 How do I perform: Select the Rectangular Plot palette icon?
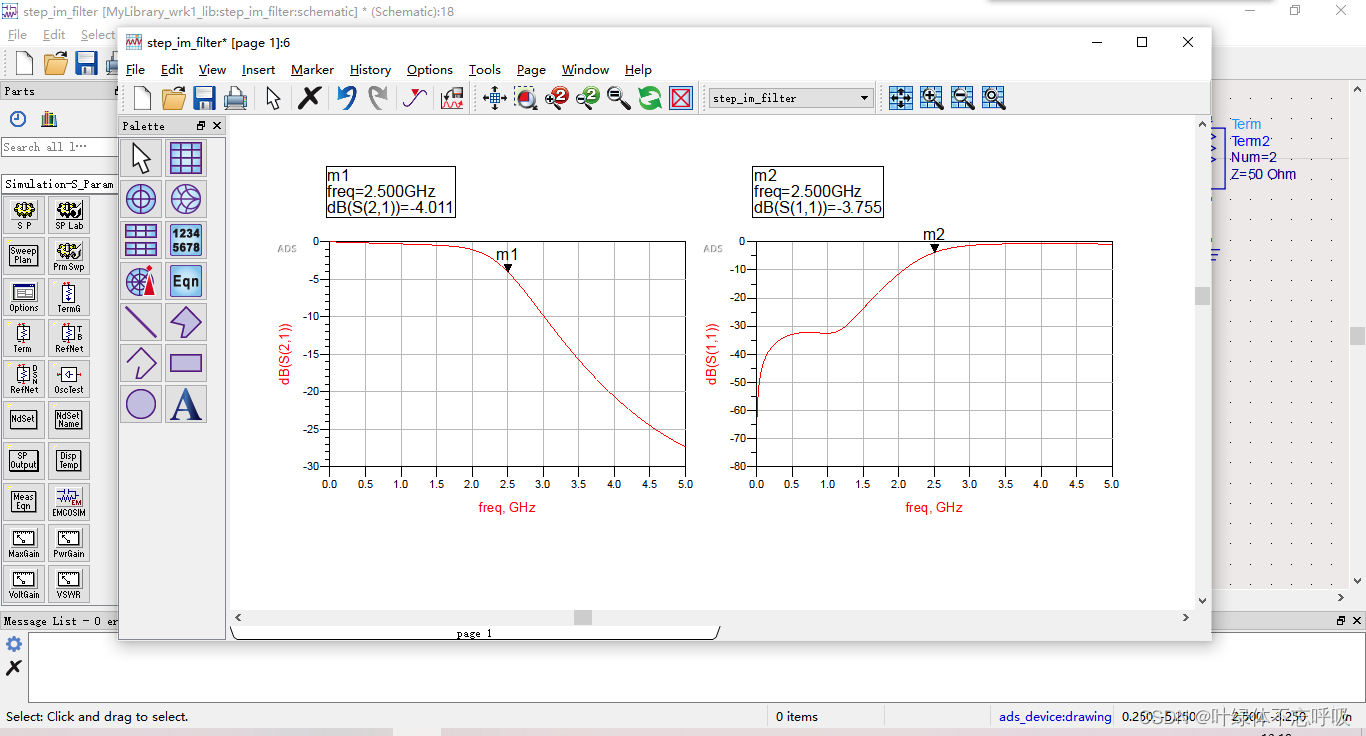[x=186, y=158]
